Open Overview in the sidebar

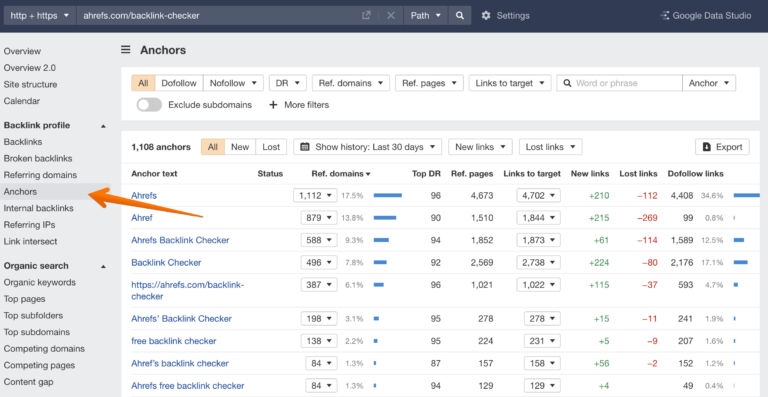point(22,51)
